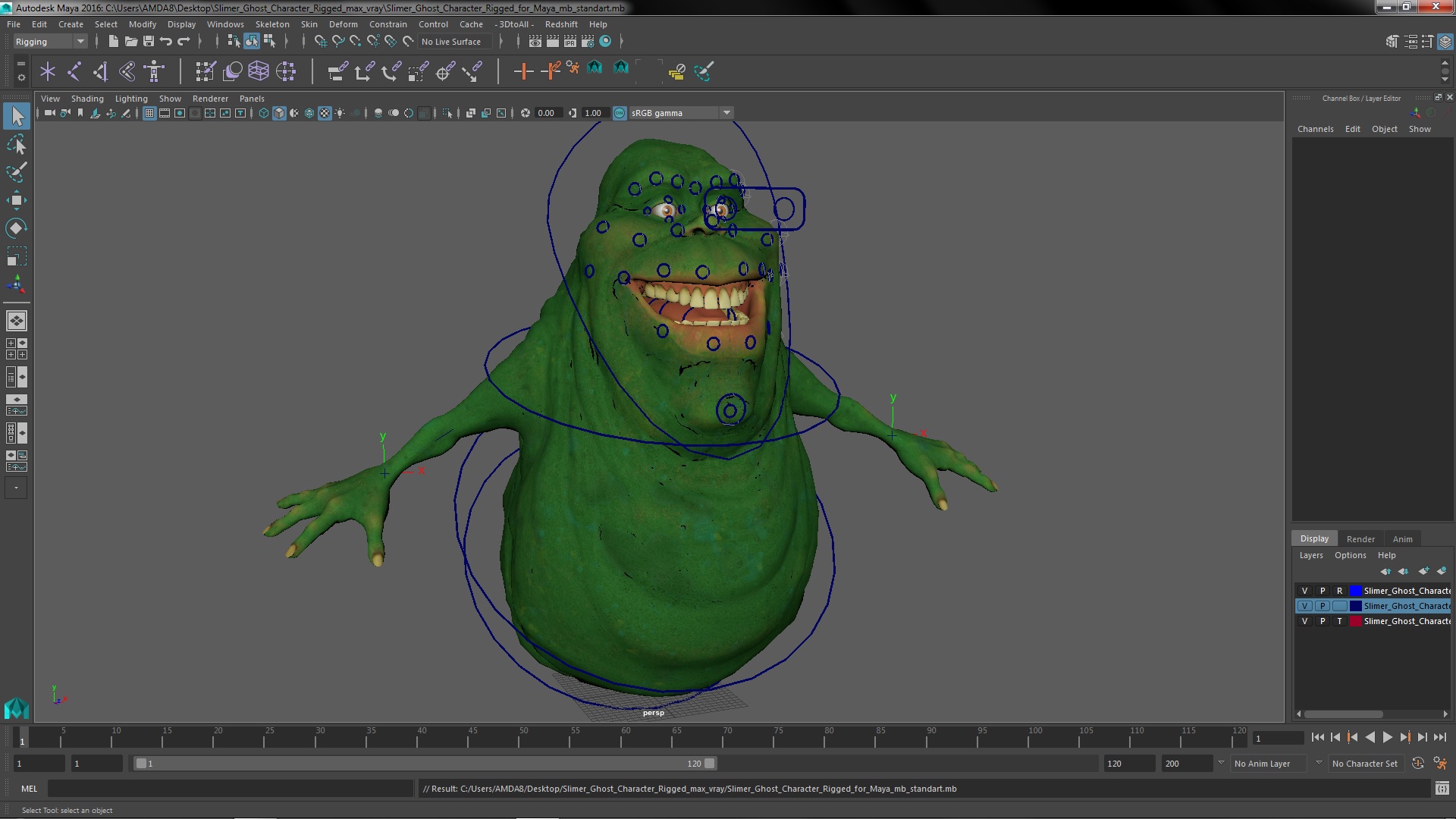The width and height of the screenshot is (1456, 819).
Task: Open Render Settings clapperboard-gear icon
Action: (x=588, y=42)
